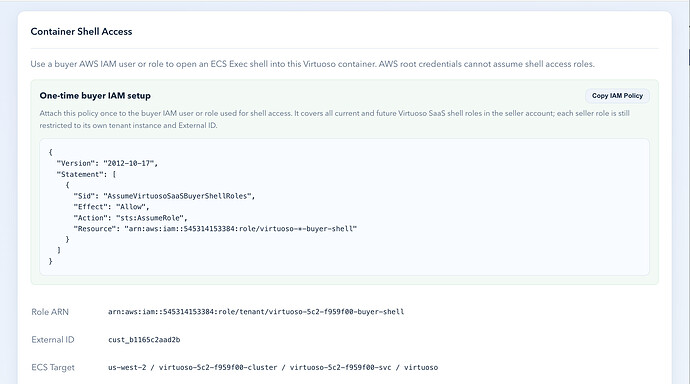
Task: Select the AssumeVirtuosoSaaSBuyerShellRoles Sid line
Action: point(164,196)
